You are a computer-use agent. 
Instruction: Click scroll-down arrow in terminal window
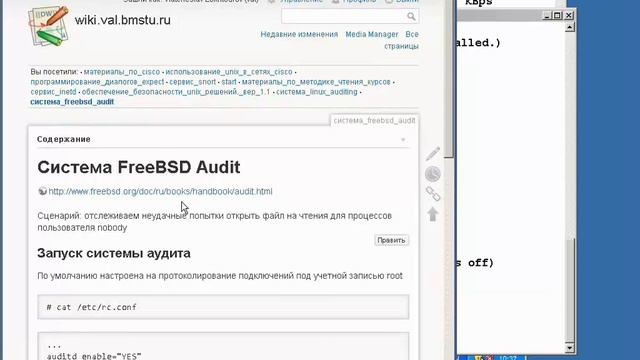[x=569, y=348]
